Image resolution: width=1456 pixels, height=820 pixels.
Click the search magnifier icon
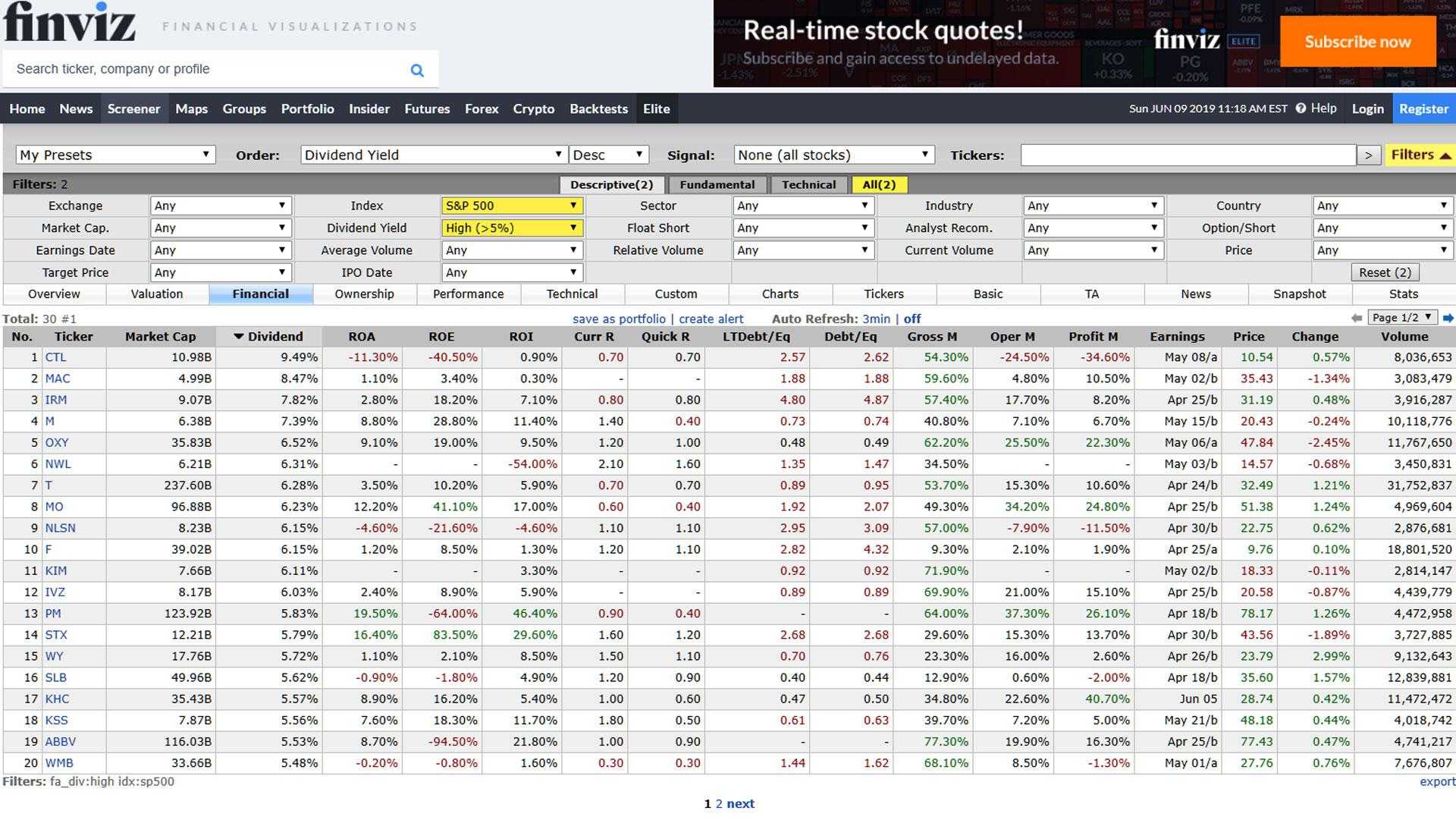coord(416,70)
